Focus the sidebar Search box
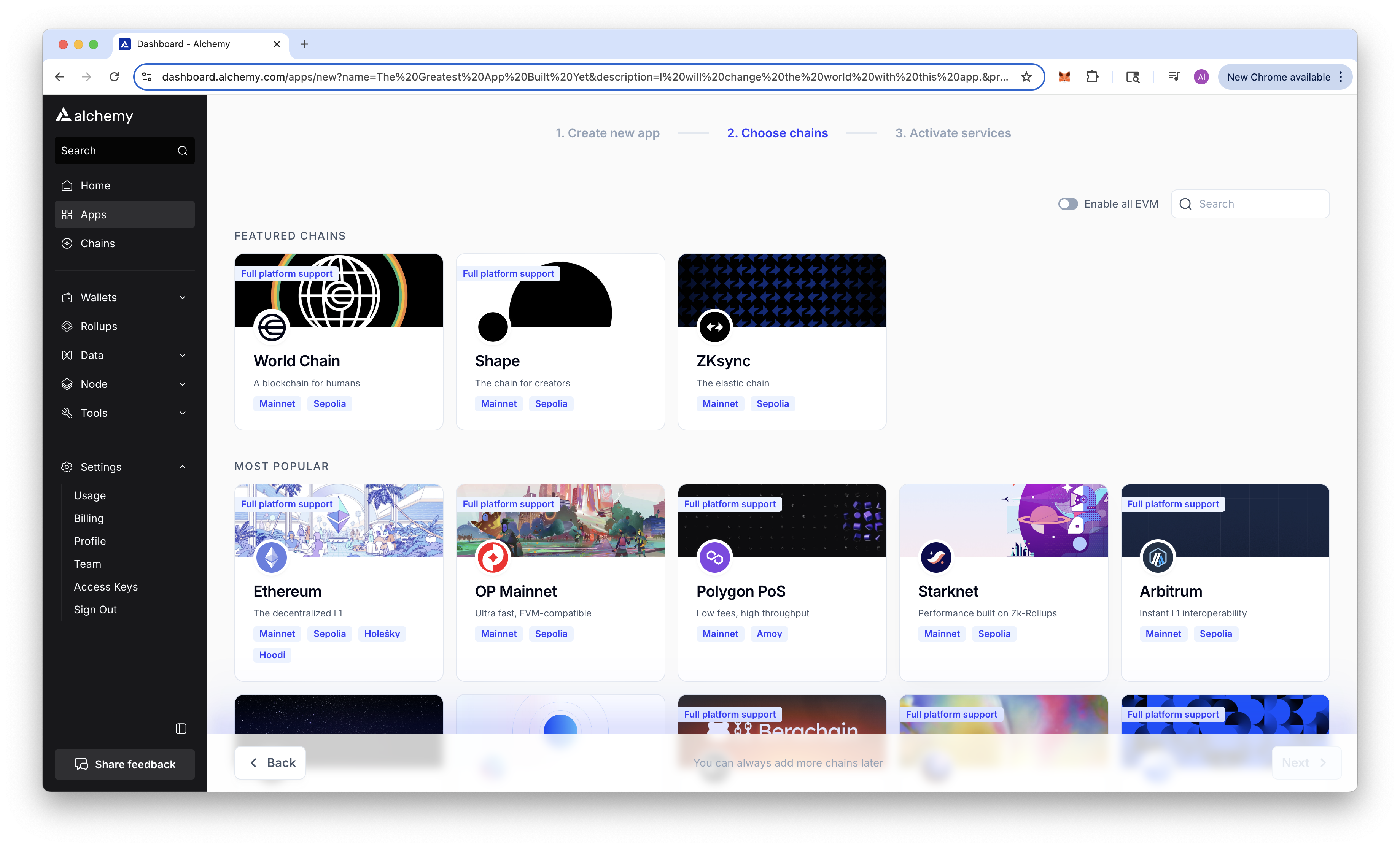This screenshot has height=848, width=1400. click(x=124, y=151)
